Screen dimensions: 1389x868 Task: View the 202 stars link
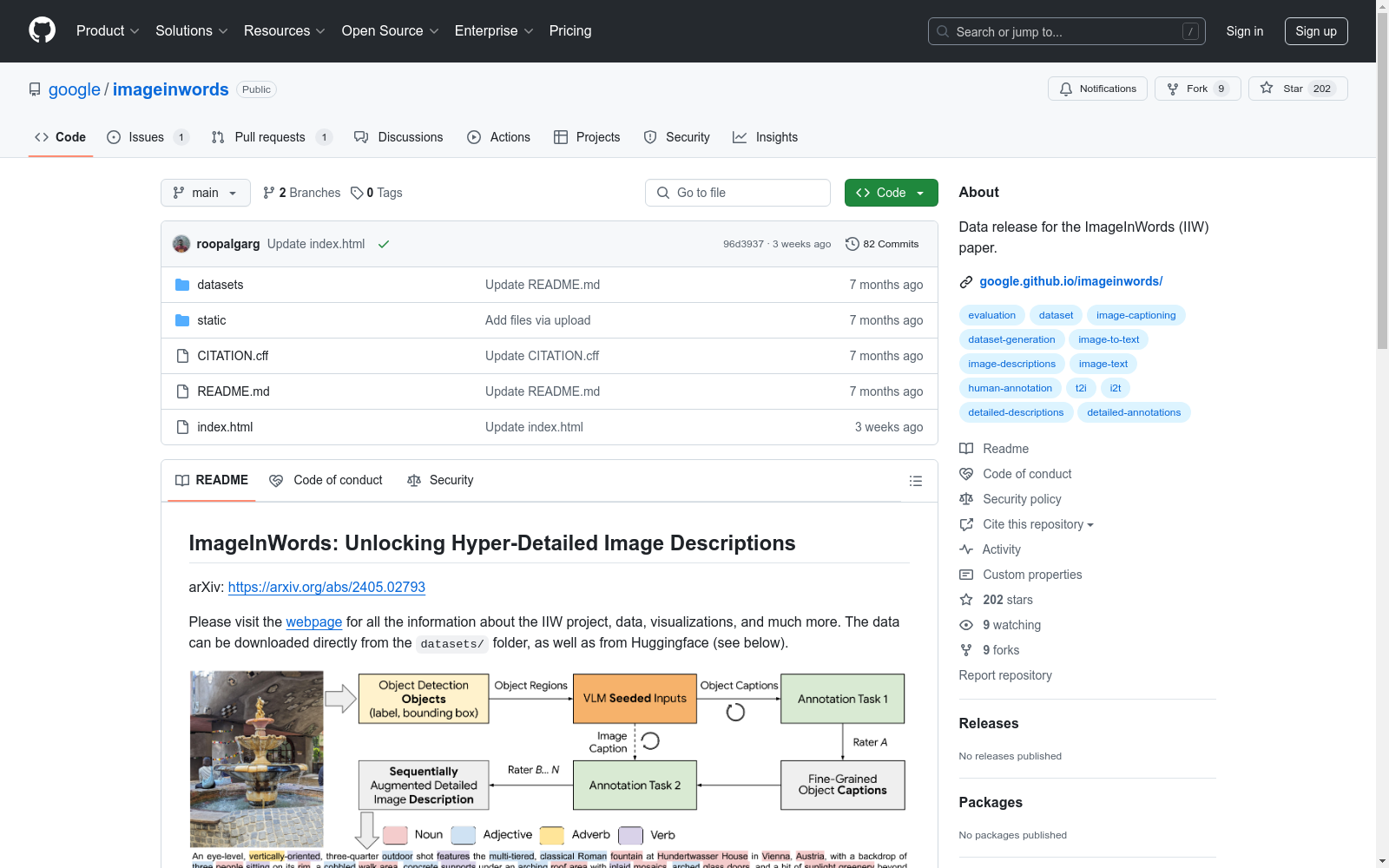tap(997, 600)
